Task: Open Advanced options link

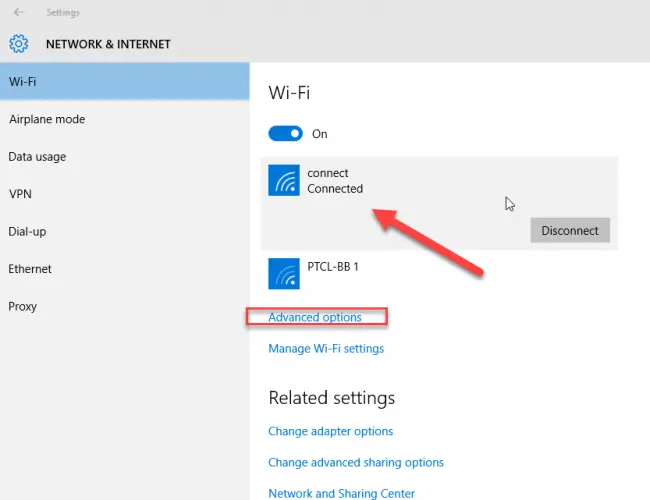Action: (x=315, y=317)
